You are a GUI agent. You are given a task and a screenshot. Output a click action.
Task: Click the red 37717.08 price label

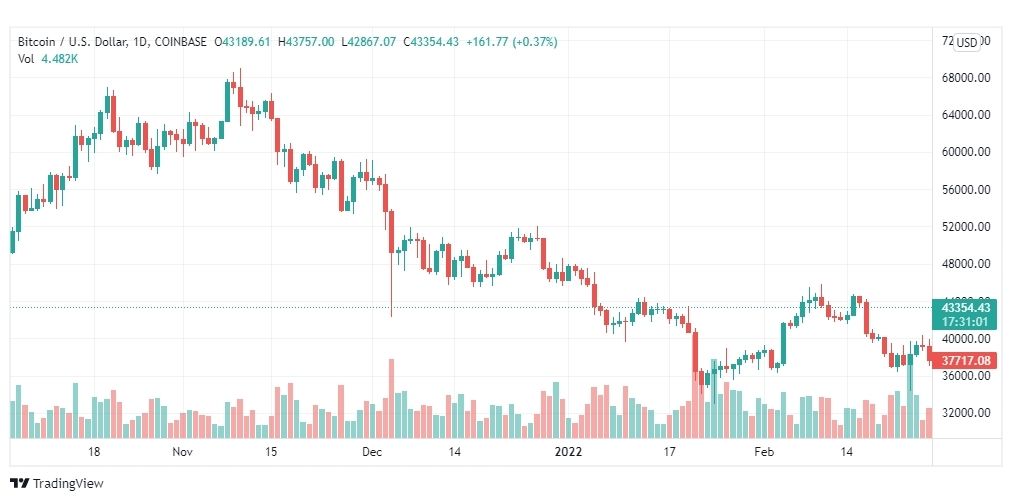966,360
